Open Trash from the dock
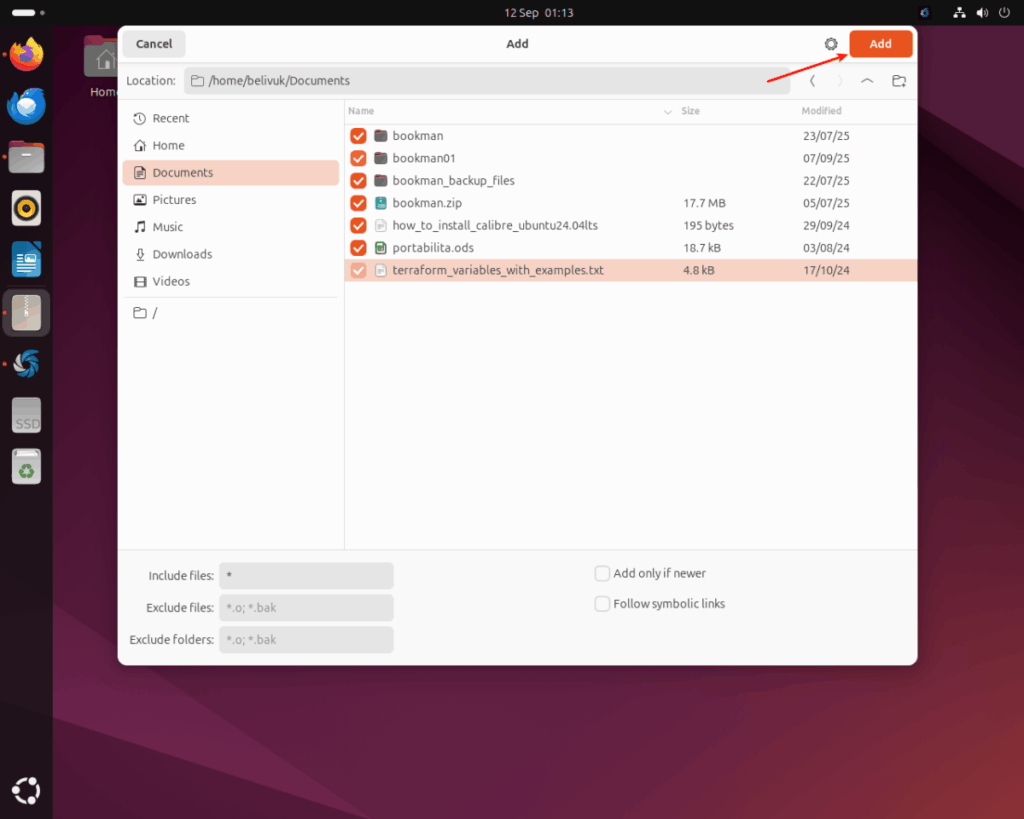This screenshot has height=819, width=1024. pyautogui.click(x=26, y=466)
